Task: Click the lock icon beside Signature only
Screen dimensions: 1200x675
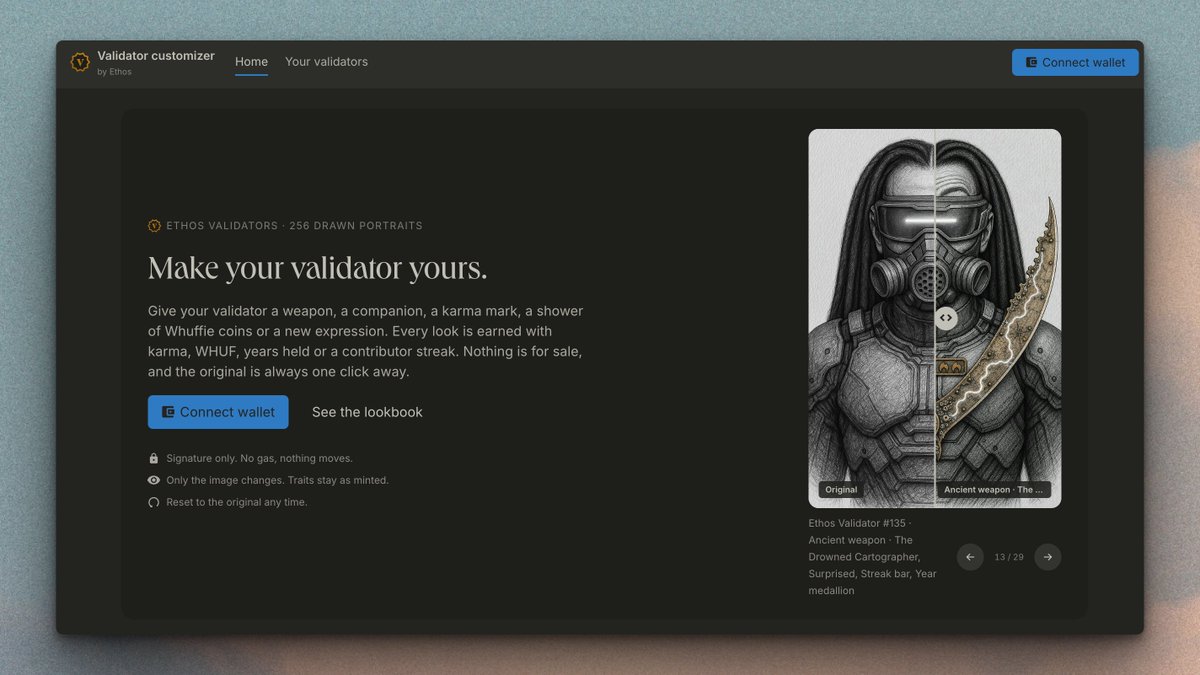Action: [154, 458]
